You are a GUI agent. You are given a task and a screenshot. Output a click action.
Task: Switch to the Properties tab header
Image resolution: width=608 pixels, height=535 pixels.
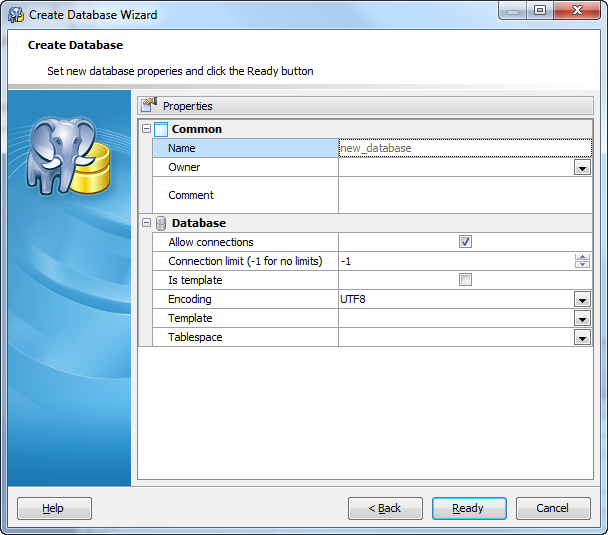click(x=187, y=106)
